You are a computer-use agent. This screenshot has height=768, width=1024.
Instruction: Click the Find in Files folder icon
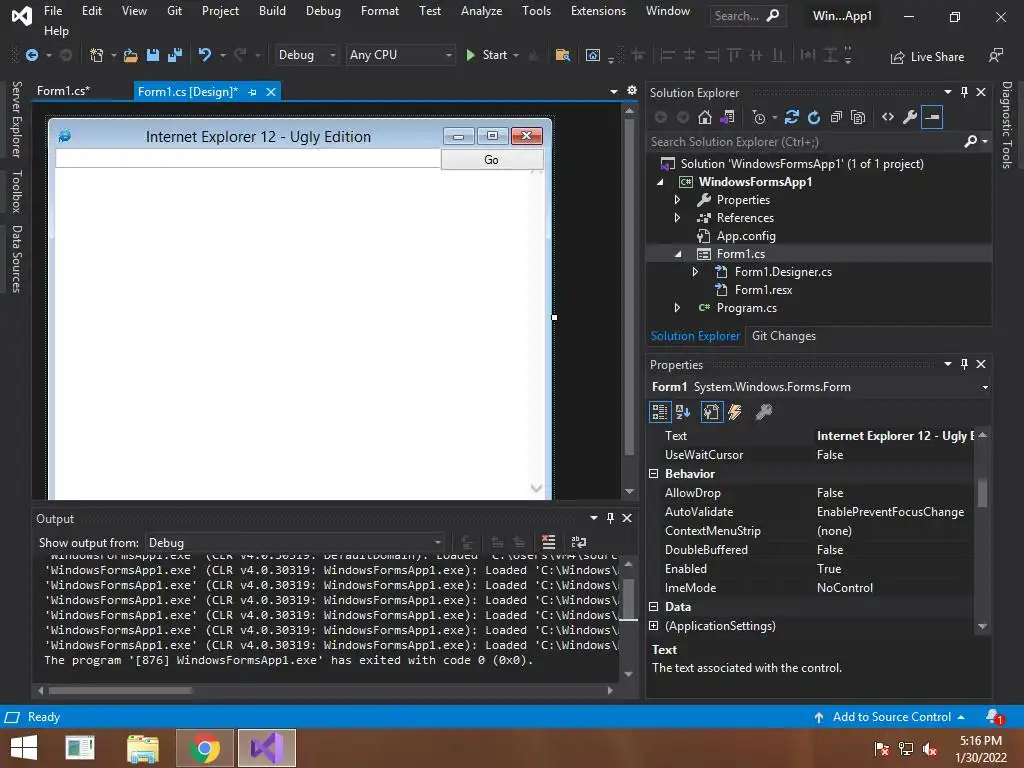[562, 56]
